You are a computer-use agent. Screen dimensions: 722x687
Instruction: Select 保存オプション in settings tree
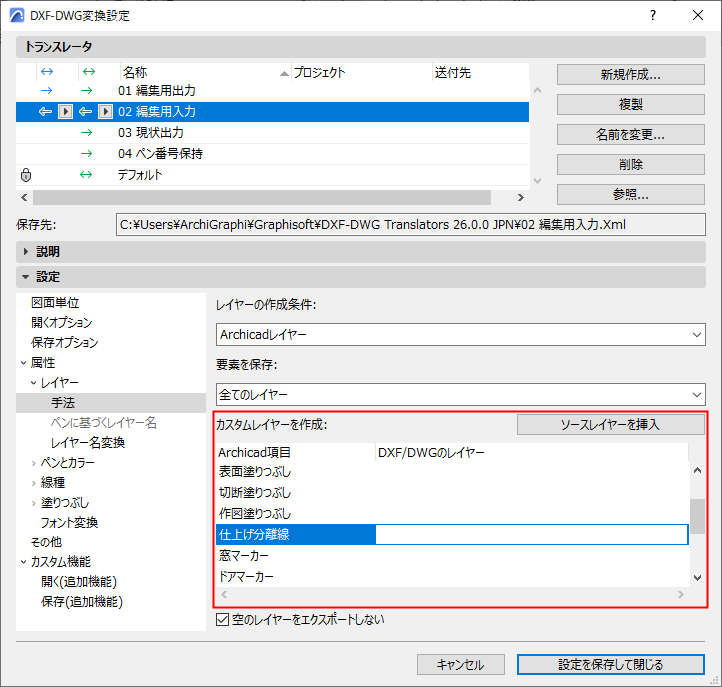(65, 343)
